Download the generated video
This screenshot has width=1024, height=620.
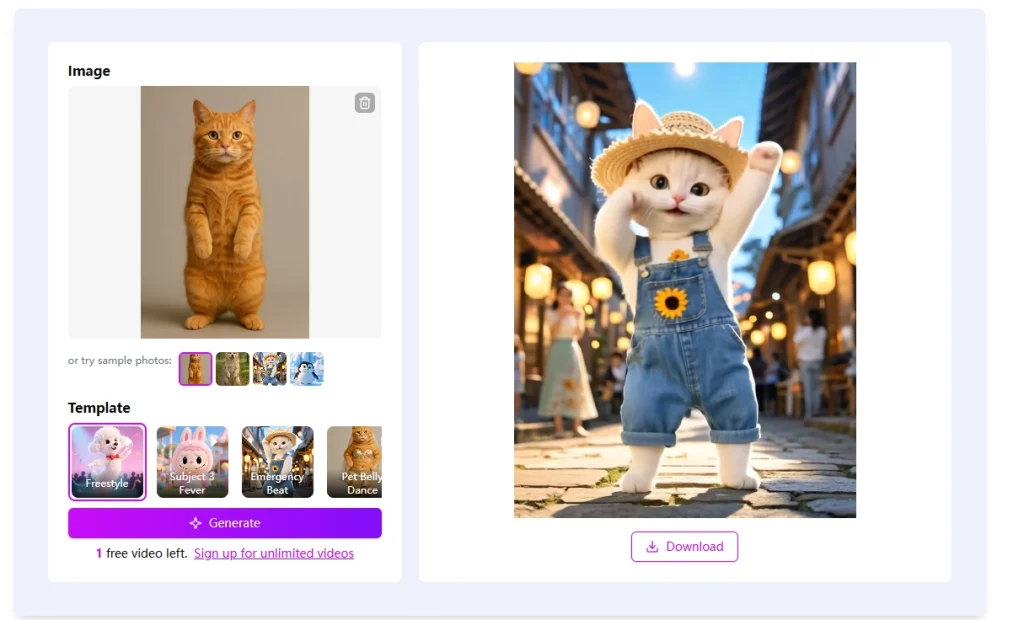coord(684,547)
